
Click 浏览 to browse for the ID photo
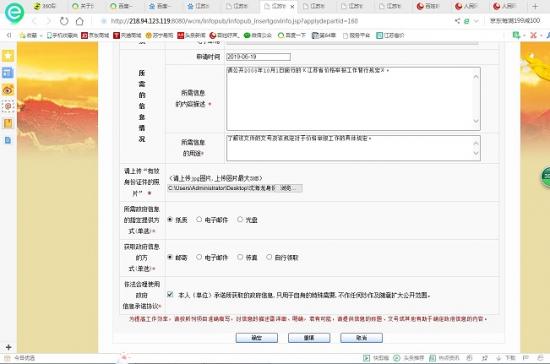[289, 188]
